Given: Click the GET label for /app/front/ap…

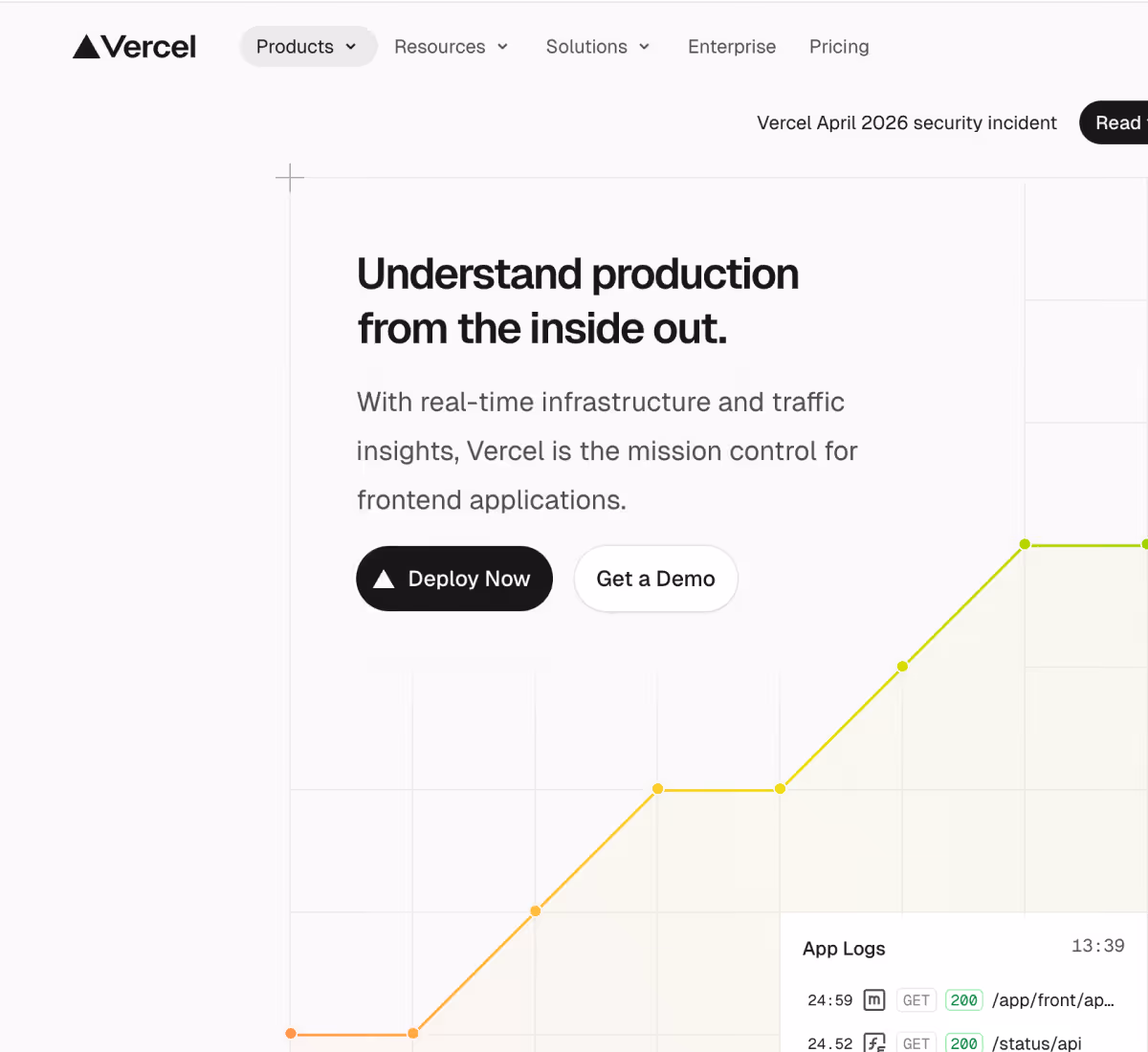Looking at the screenshot, I should (x=916, y=1000).
